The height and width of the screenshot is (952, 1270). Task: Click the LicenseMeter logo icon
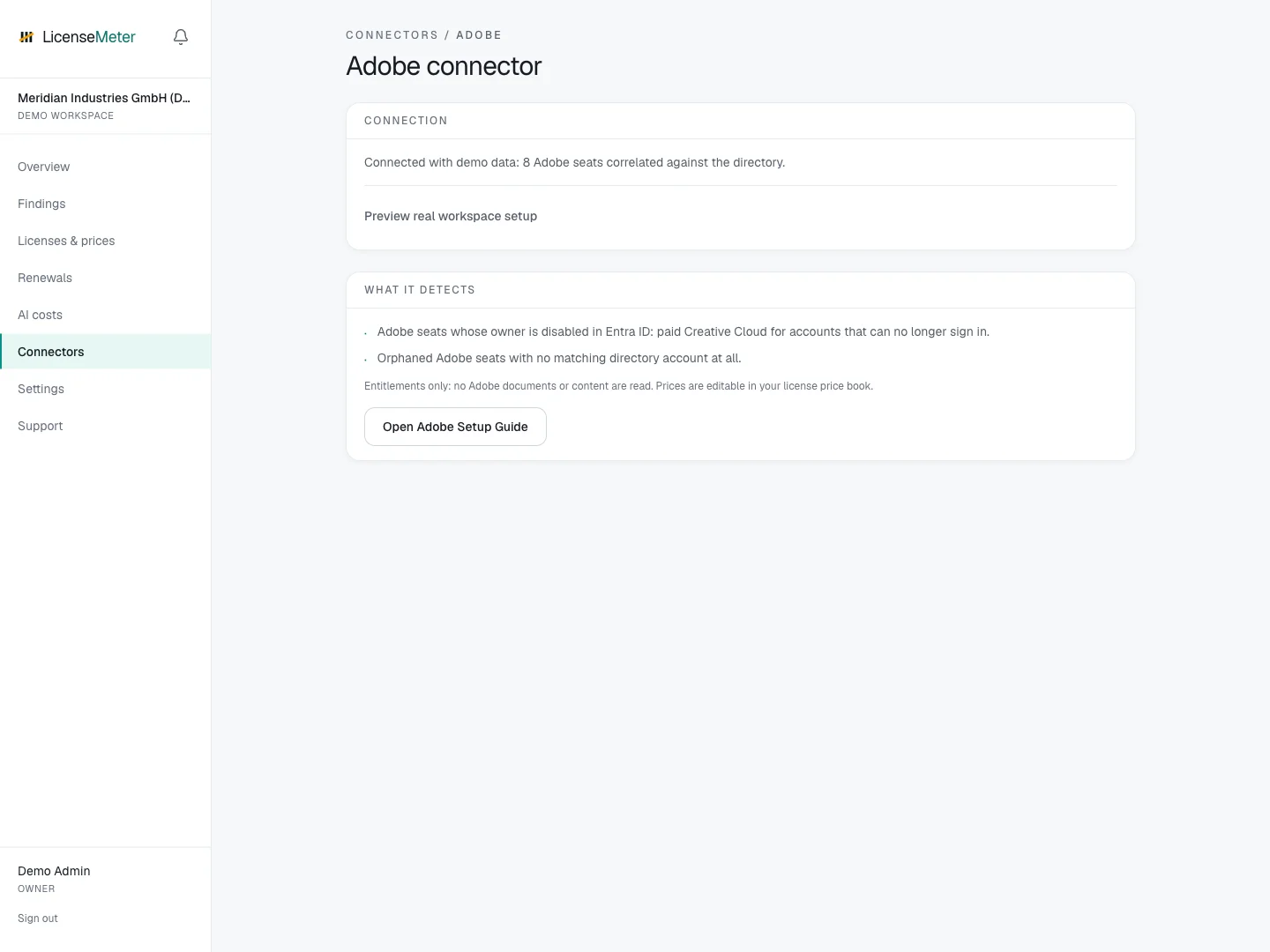[x=26, y=37]
